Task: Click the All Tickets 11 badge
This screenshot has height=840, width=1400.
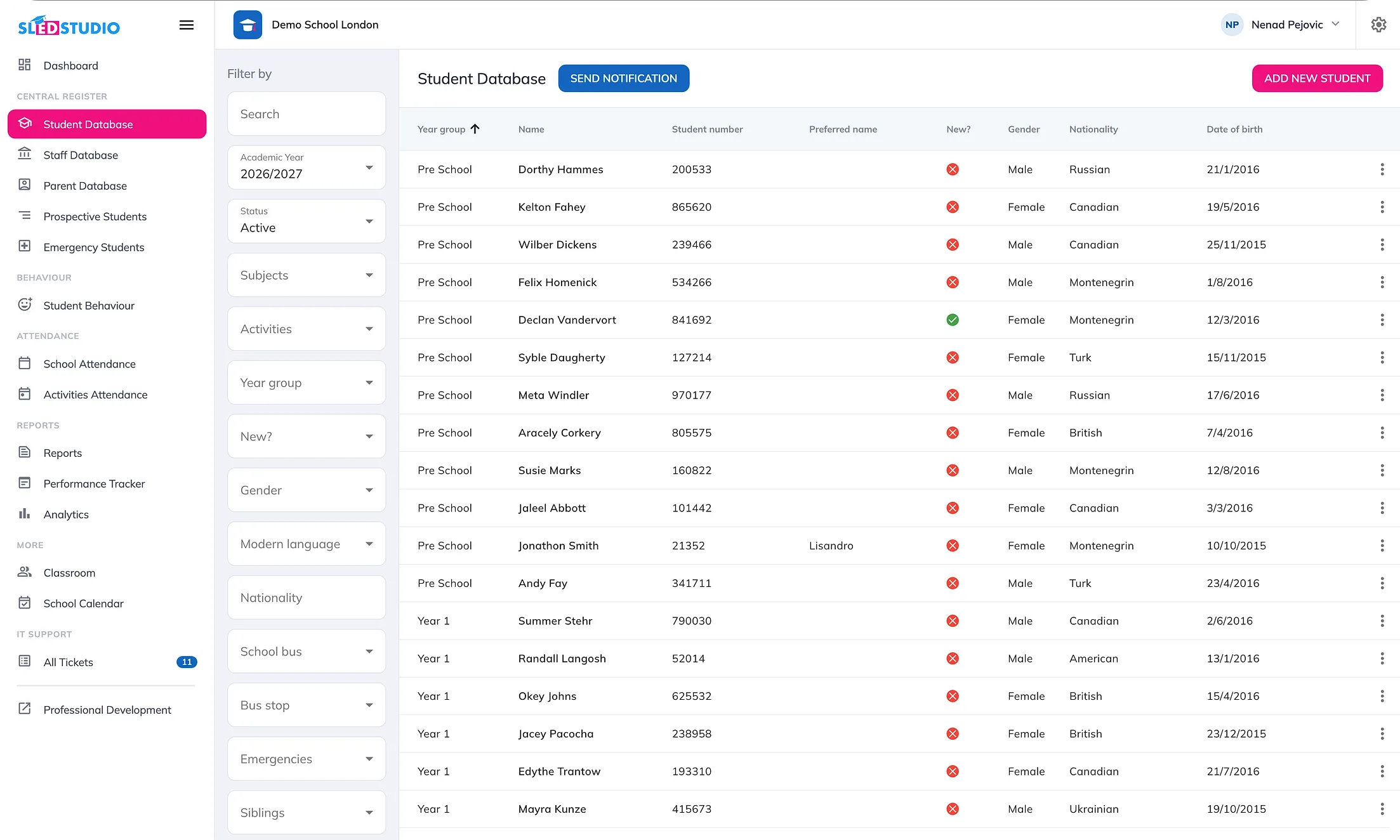Action: (187, 662)
